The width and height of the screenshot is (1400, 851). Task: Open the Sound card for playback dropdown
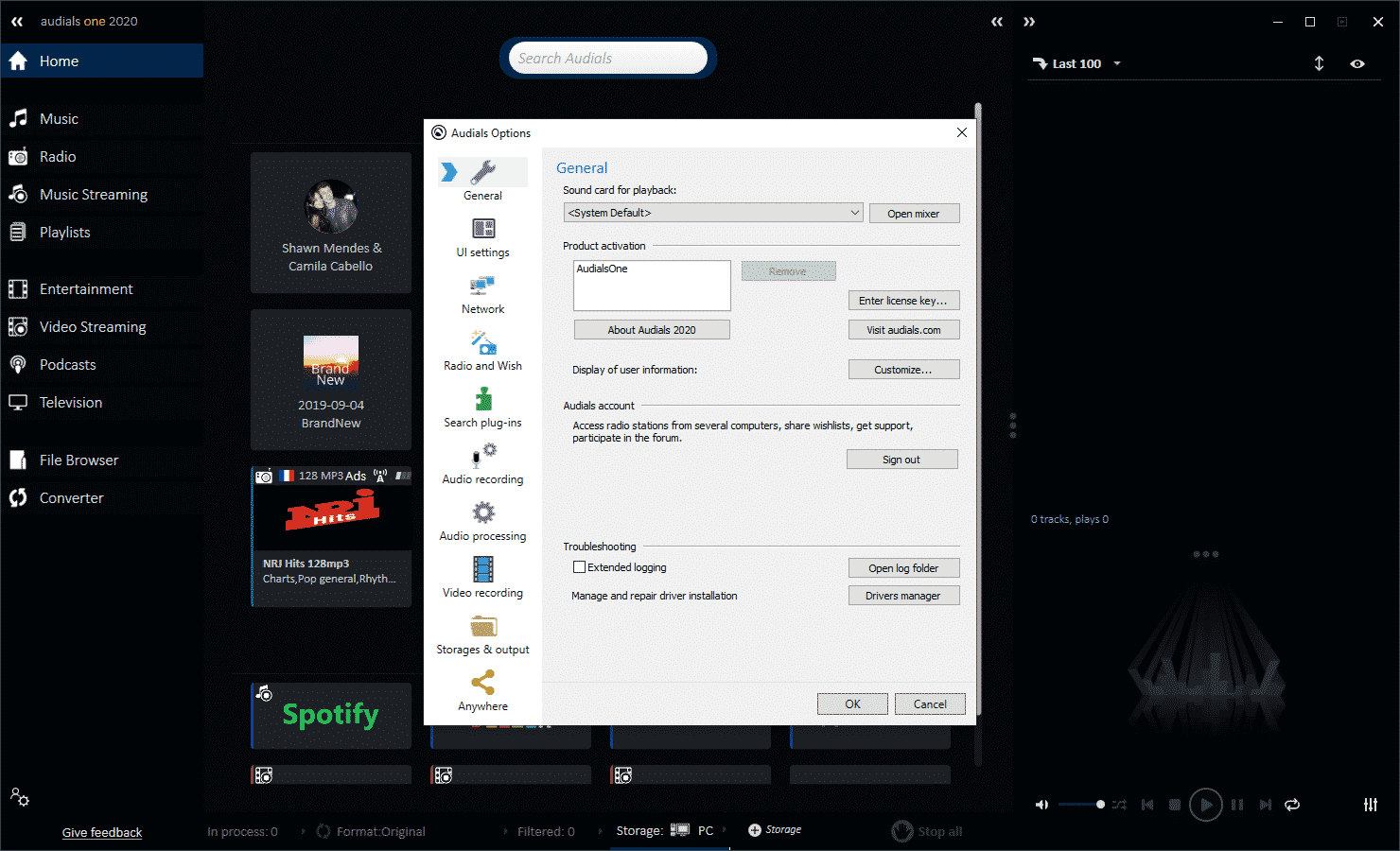[x=713, y=213]
